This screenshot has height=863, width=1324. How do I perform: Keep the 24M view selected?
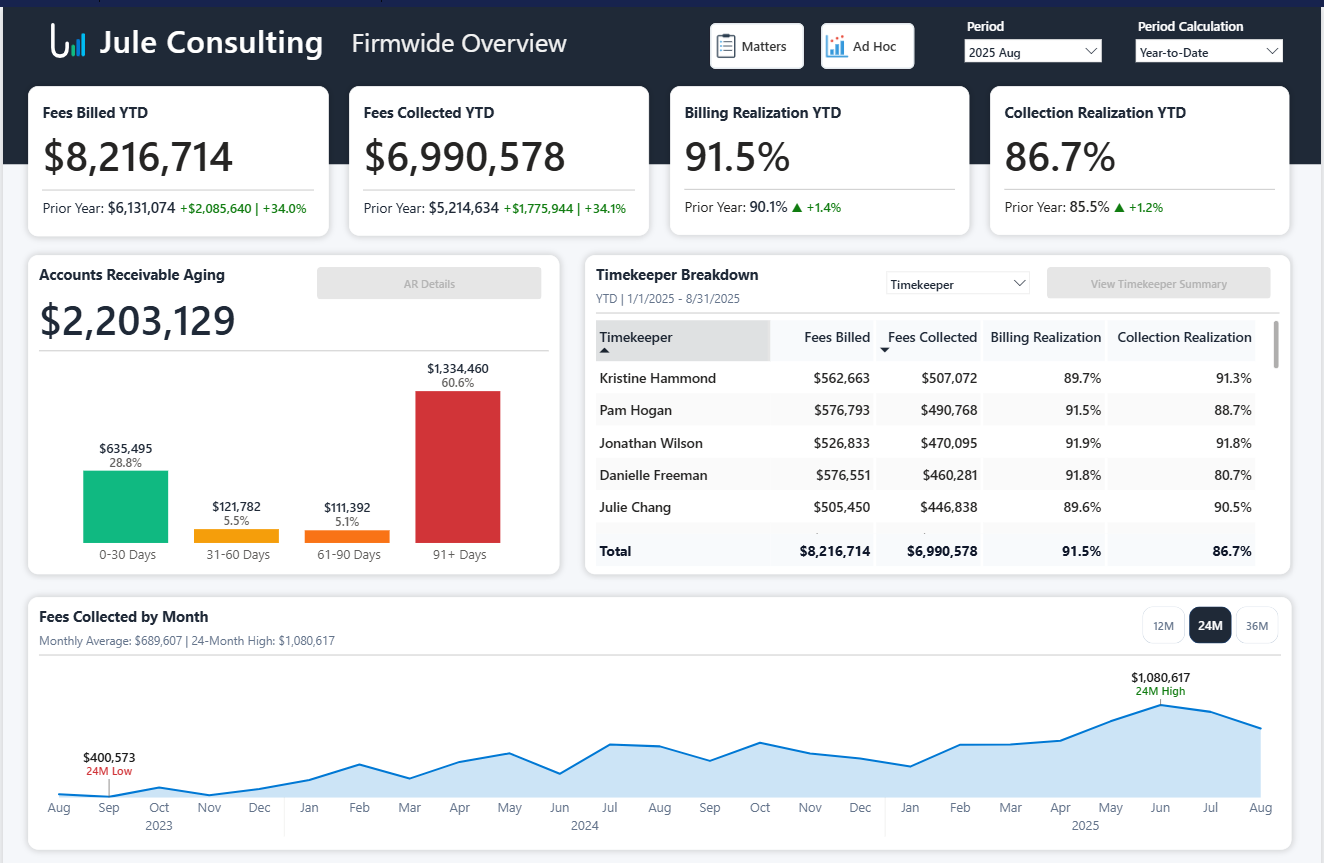[x=1210, y=624]
